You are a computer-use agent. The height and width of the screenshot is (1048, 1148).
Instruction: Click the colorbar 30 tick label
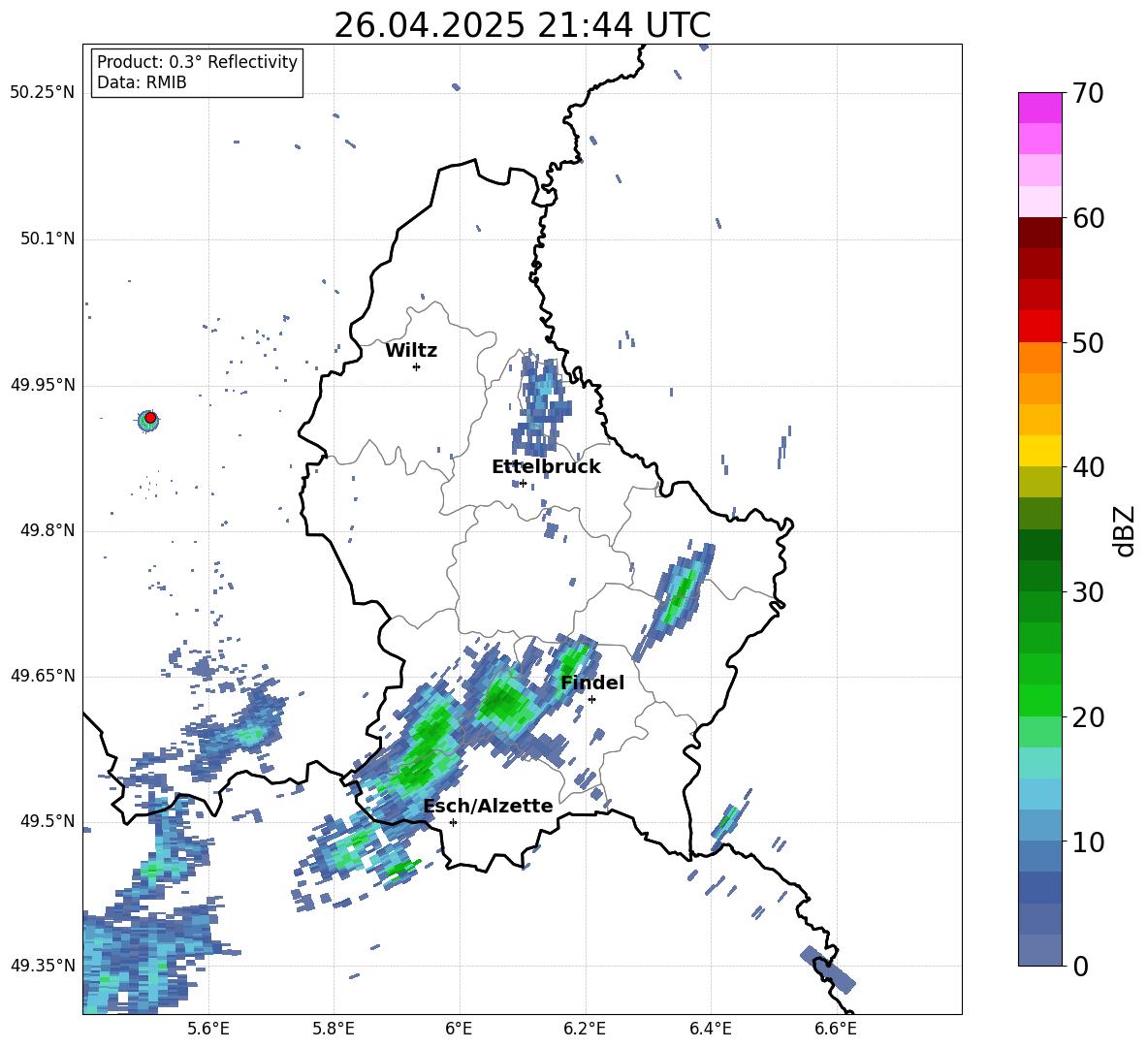pos(1088,592)
